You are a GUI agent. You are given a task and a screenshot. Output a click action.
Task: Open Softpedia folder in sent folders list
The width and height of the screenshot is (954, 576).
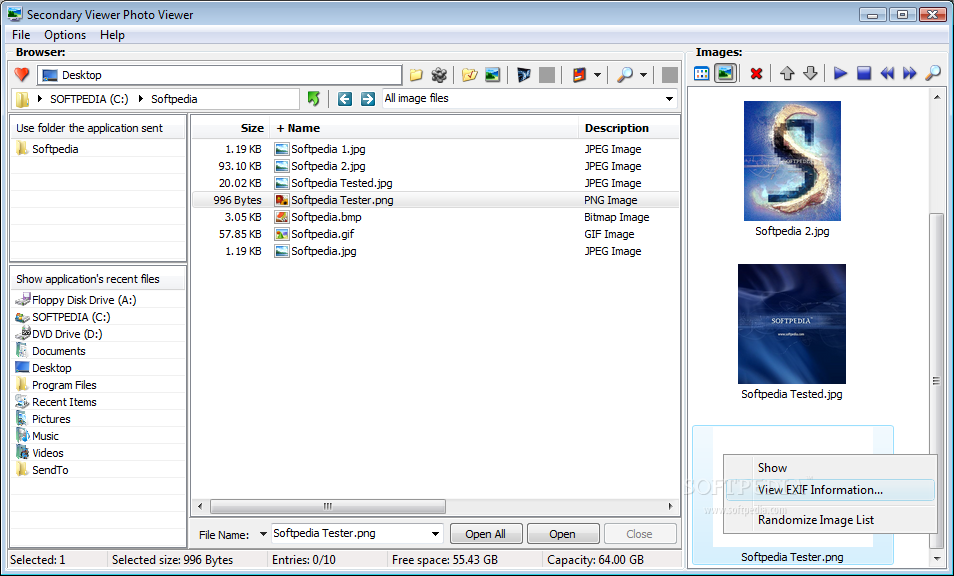point(55,149)
